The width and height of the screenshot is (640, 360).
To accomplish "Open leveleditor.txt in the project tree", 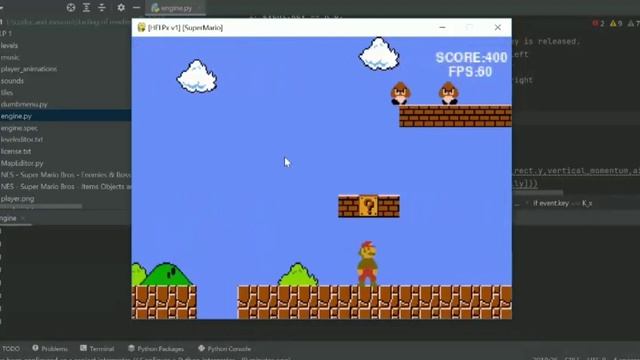I will 21,140.
